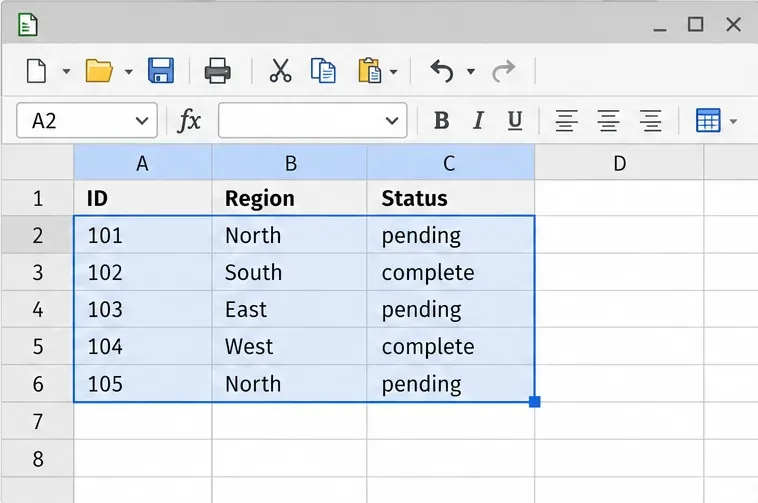Click into the formula input field

(x=313, y=120)
